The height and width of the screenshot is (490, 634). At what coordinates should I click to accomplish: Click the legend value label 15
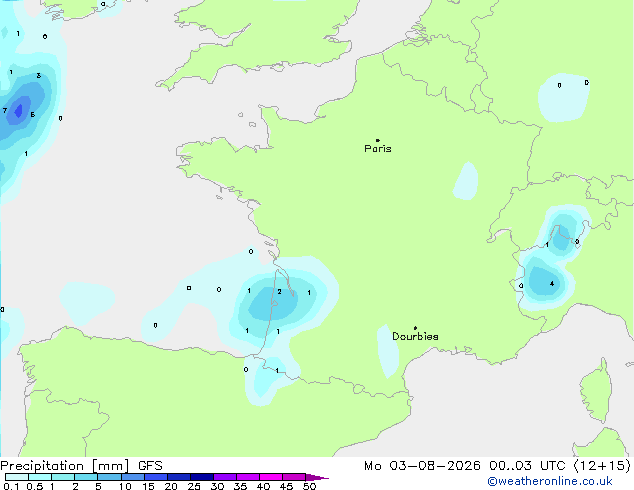pyautogui.click(x=148, y=486)
